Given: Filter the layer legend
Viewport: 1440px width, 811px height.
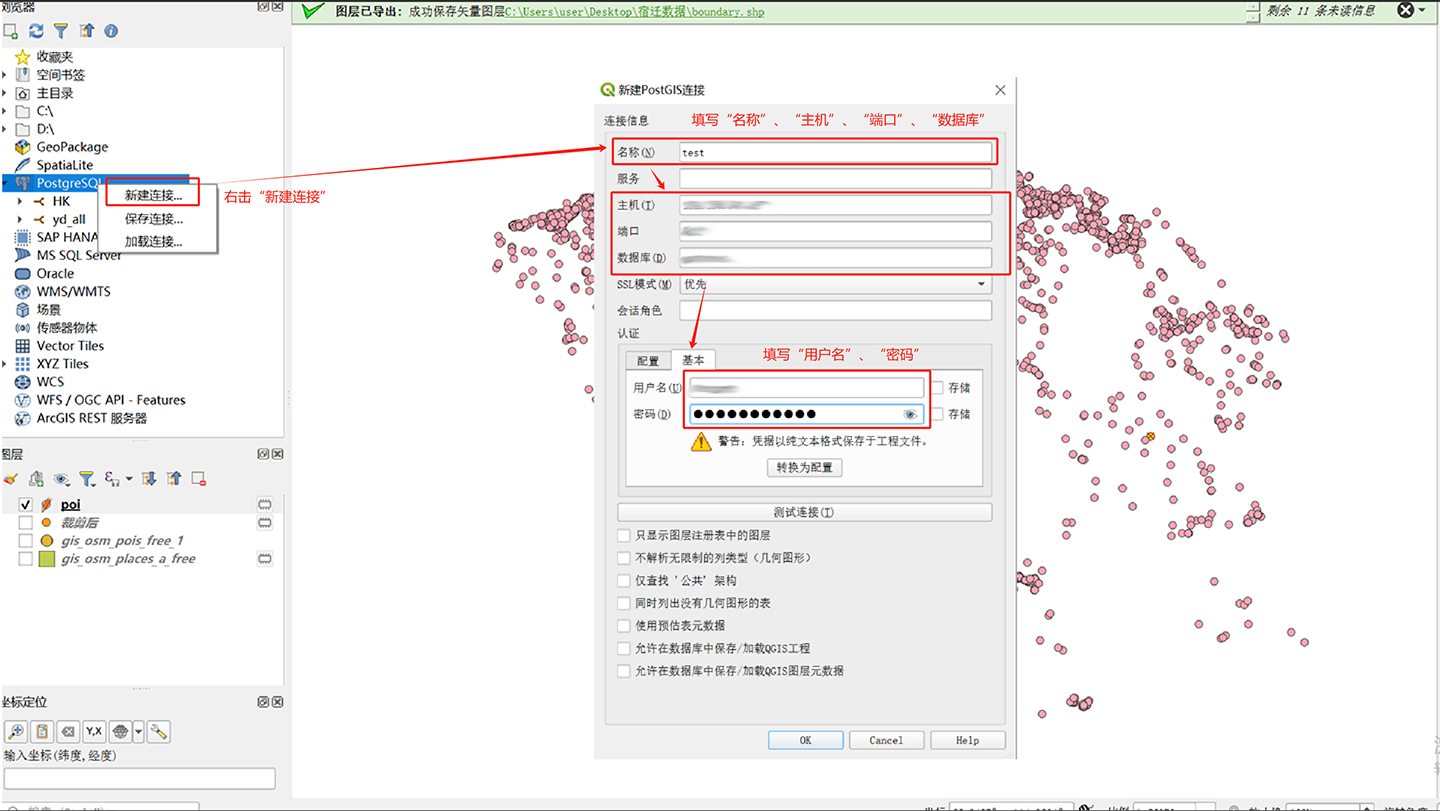Looking at the screenshot, I should 87,478.
